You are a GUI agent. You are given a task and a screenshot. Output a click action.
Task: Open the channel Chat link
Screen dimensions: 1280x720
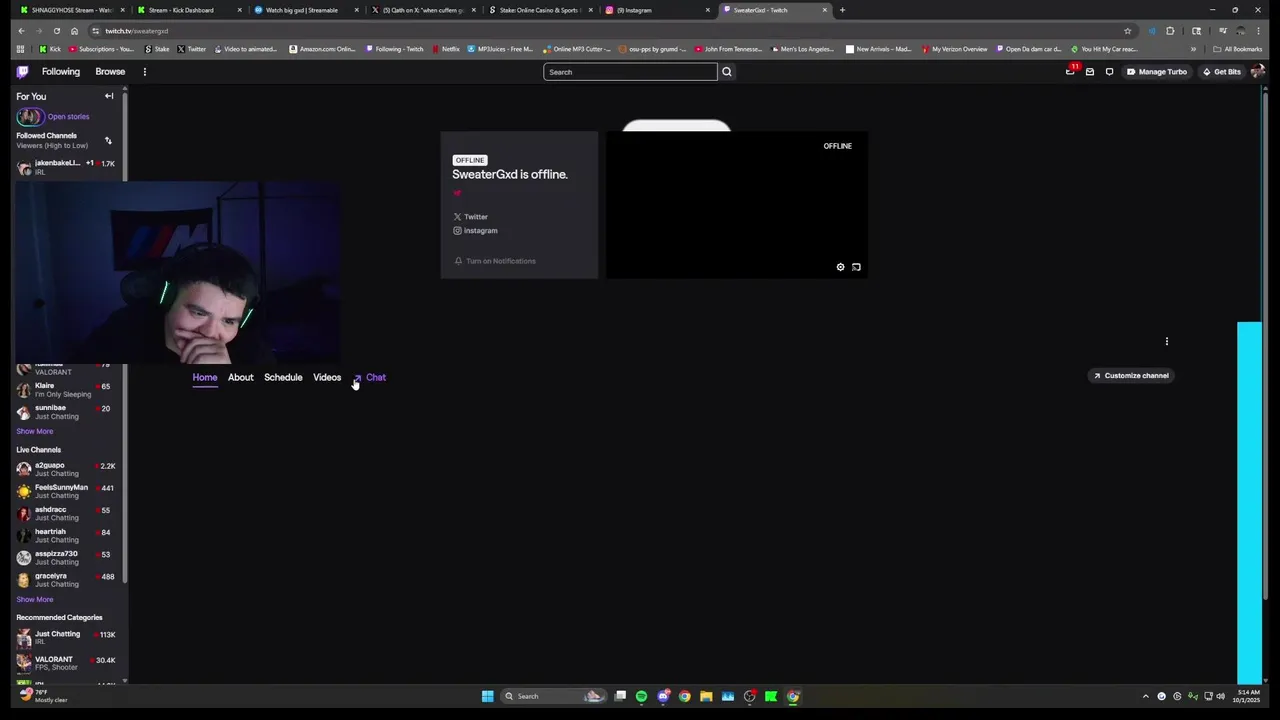coord(369,378)
